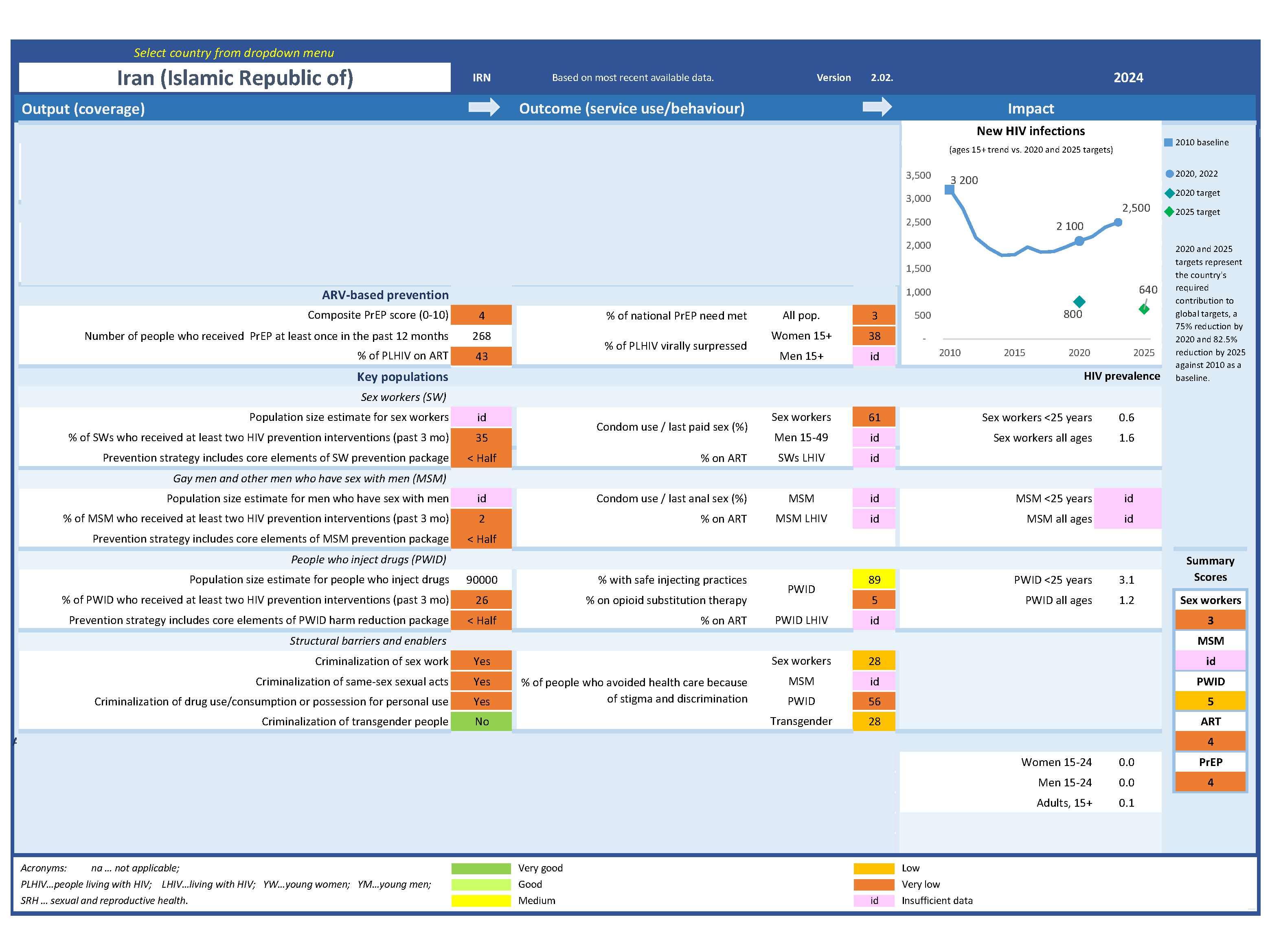This screenshot has height=952, width=1270.
Task: Click the PrEP recipients value 268
Action: coord(481,336)
